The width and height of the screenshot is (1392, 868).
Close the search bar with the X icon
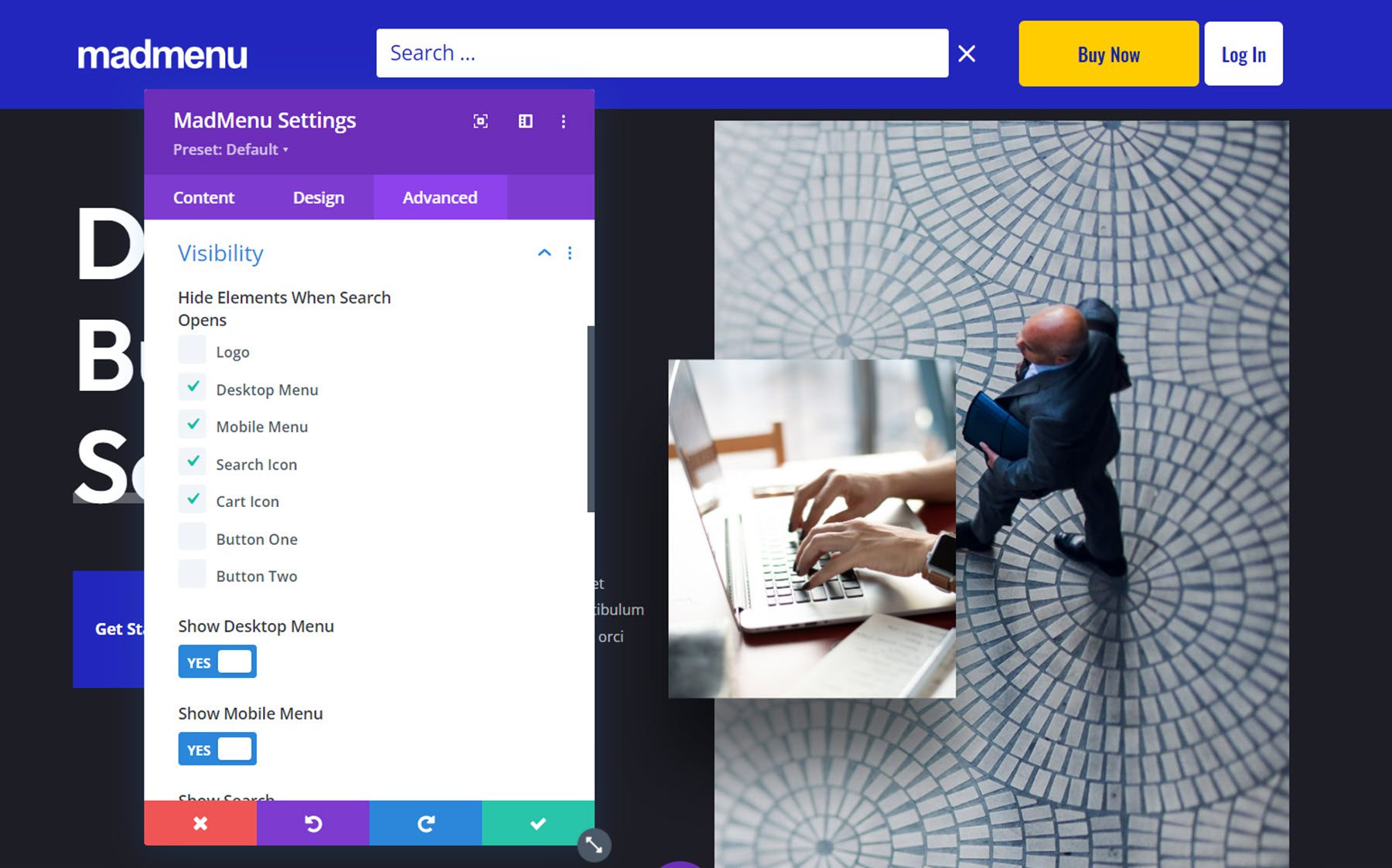[x=967, y=53]
